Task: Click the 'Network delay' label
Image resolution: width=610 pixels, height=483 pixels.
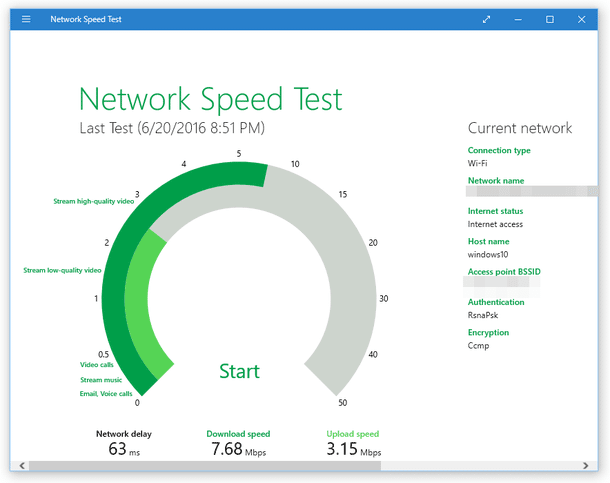Action: coord(124,434)
